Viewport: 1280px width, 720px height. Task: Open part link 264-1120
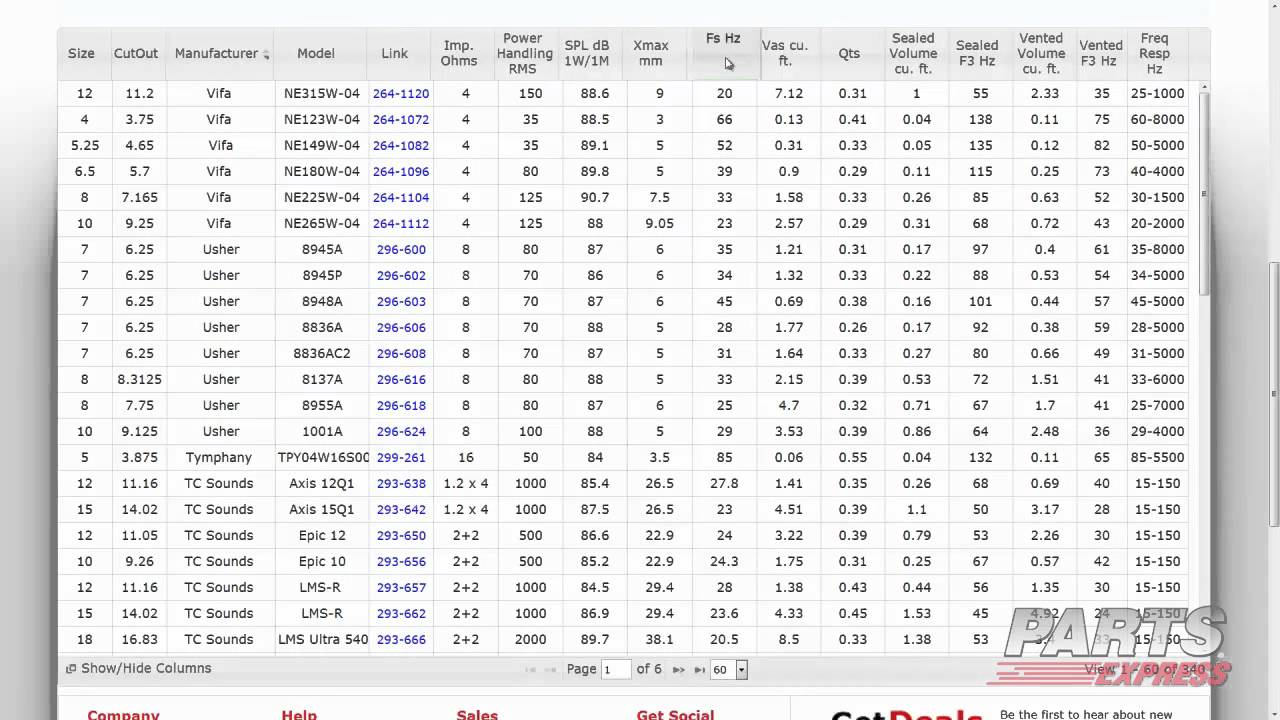tap(401, 93)
